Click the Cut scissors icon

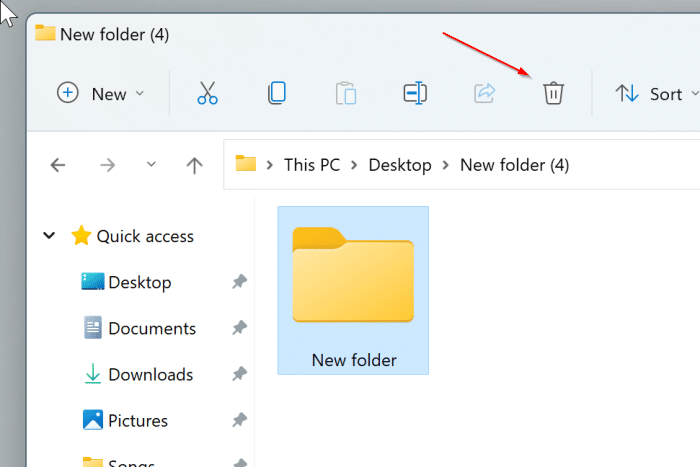[207, 93]
